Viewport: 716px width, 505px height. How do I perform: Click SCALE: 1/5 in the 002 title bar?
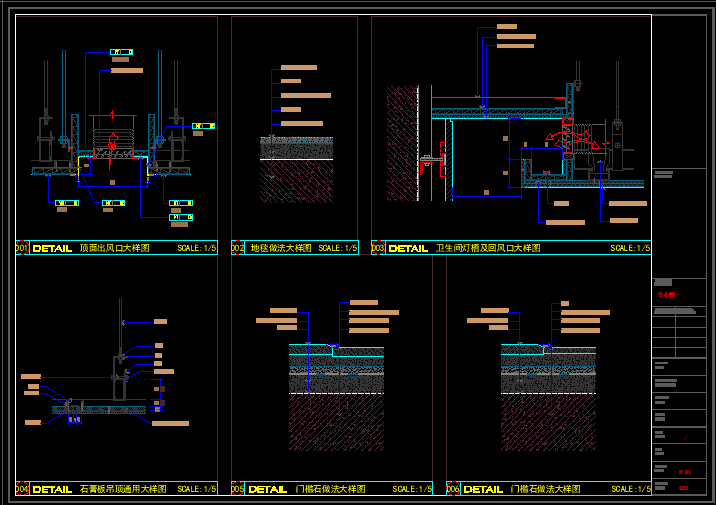(x=337, y=248)
